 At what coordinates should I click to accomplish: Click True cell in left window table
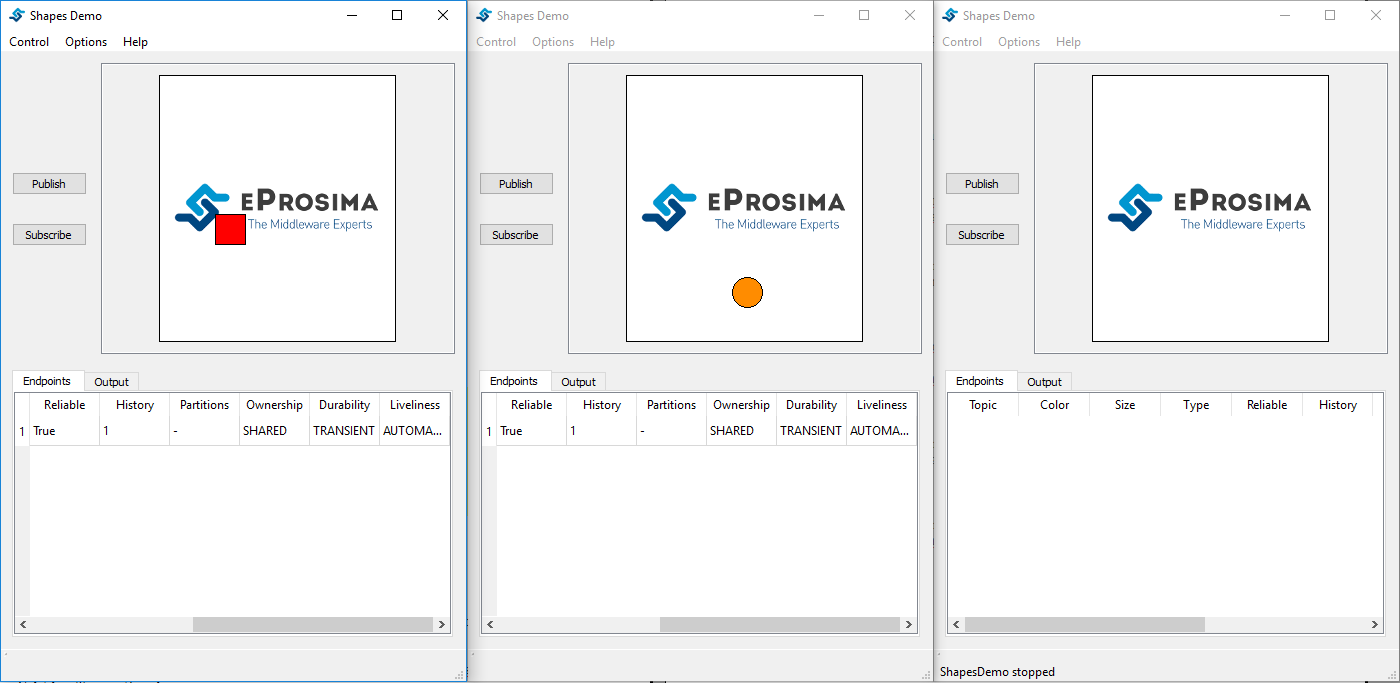tap(65, 431)
